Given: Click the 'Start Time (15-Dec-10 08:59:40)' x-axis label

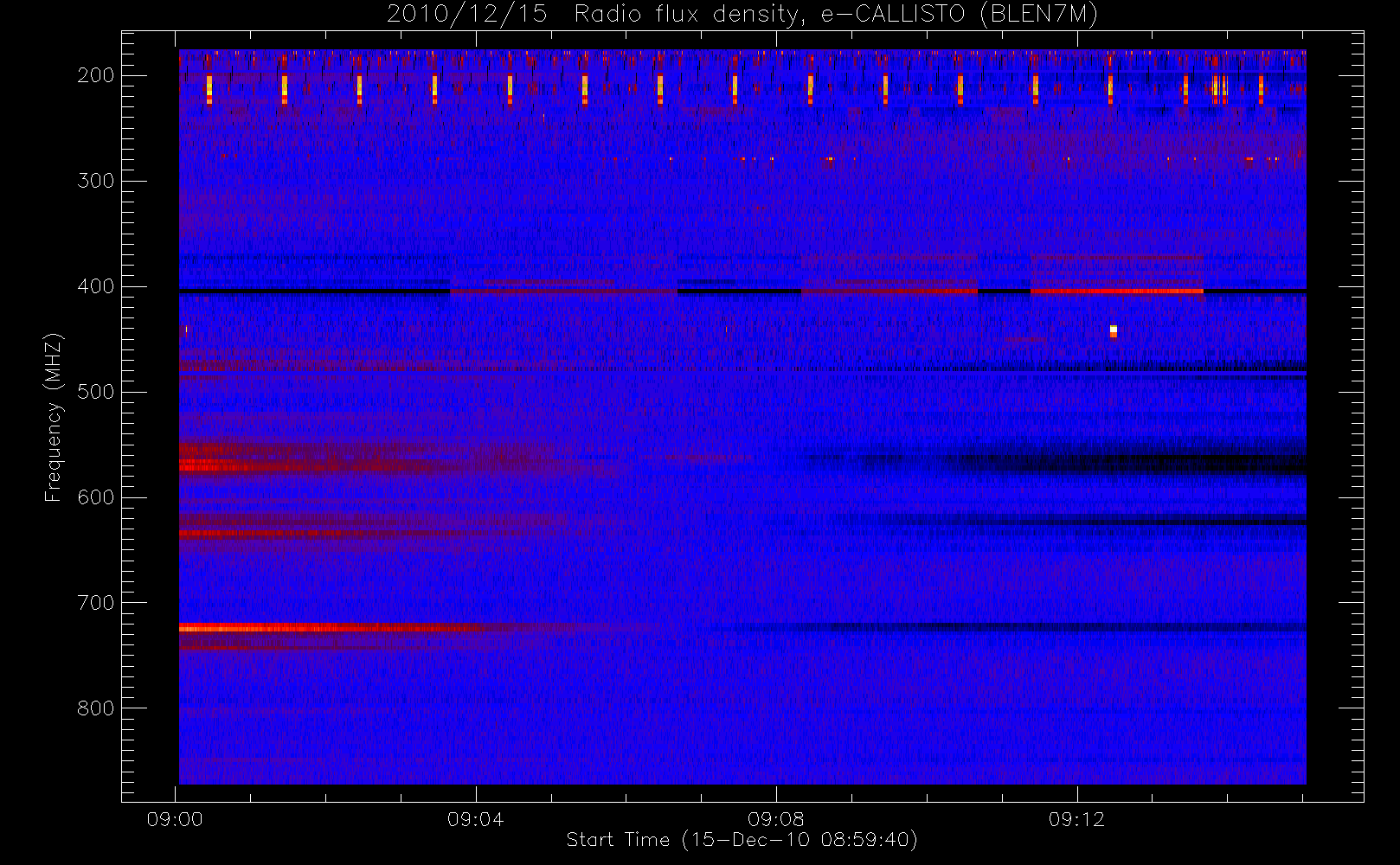Looking at the screenshot, I should (x=742, y=839).
